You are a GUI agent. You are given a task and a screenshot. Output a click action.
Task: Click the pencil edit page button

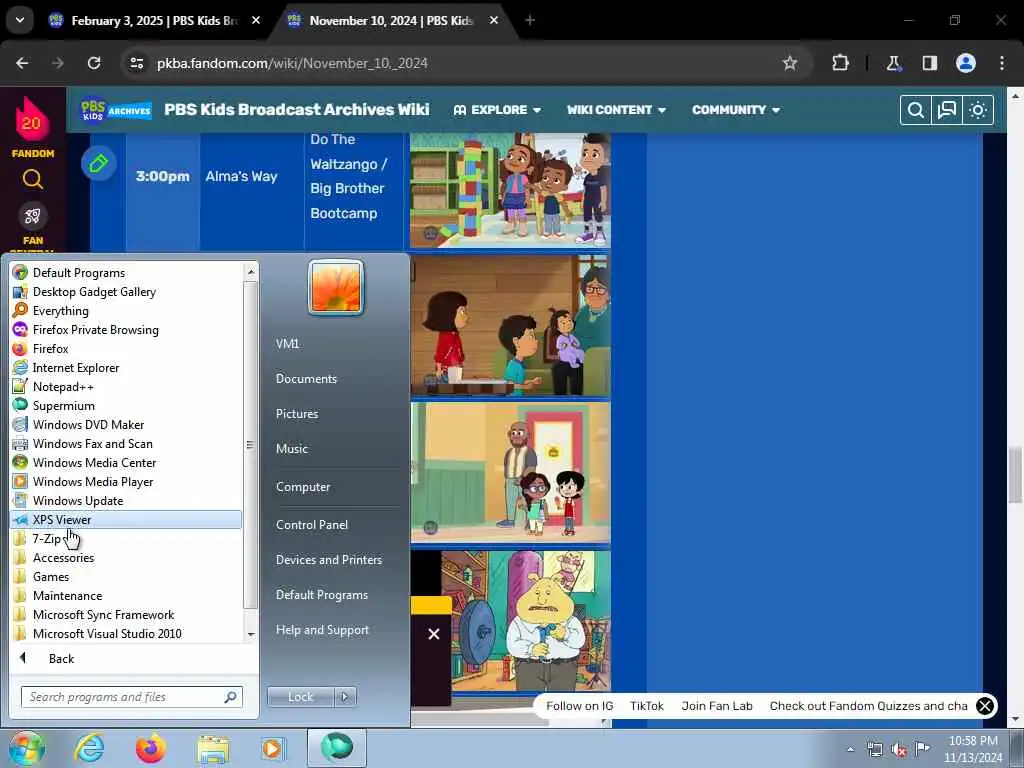click(99, 163)
